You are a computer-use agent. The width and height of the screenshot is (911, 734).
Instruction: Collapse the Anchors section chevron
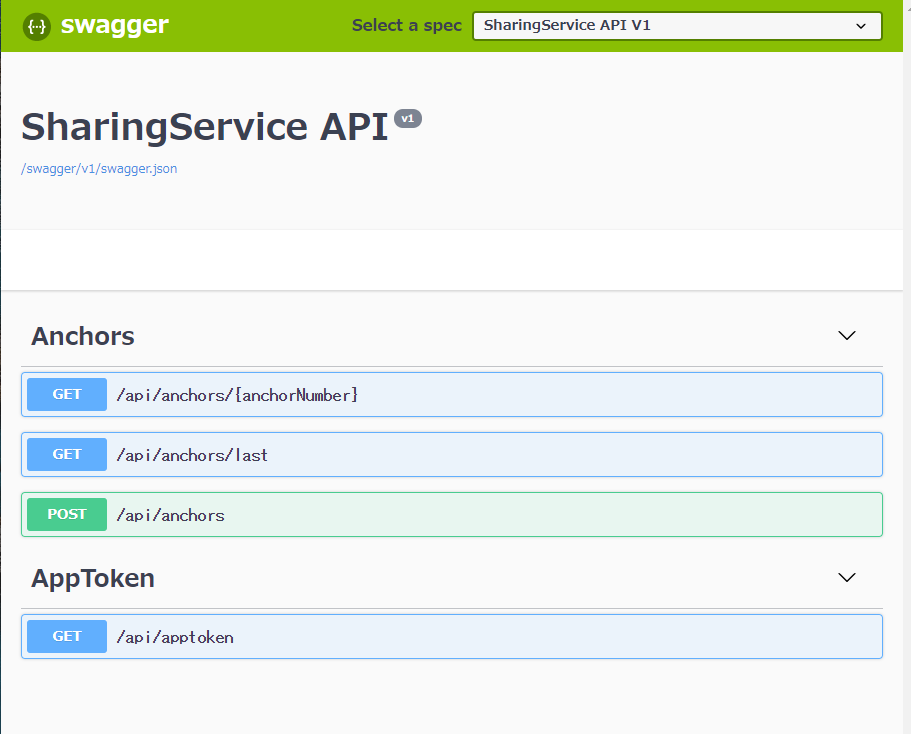pos(847,335)
